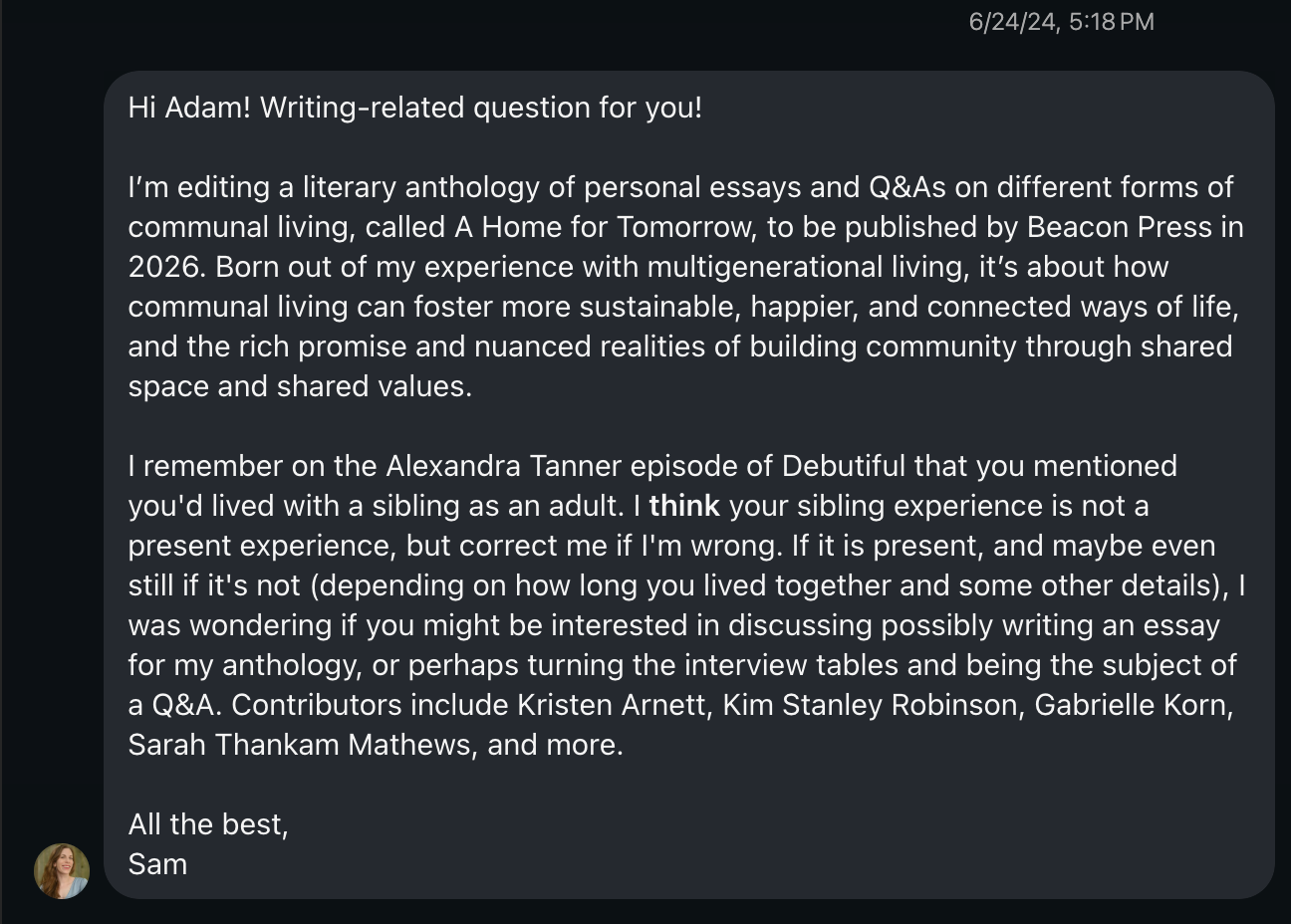Click the phrase "Writing-related question for you!"
This screenshot has height=924, width=1291.
click(x=481, y=108)
